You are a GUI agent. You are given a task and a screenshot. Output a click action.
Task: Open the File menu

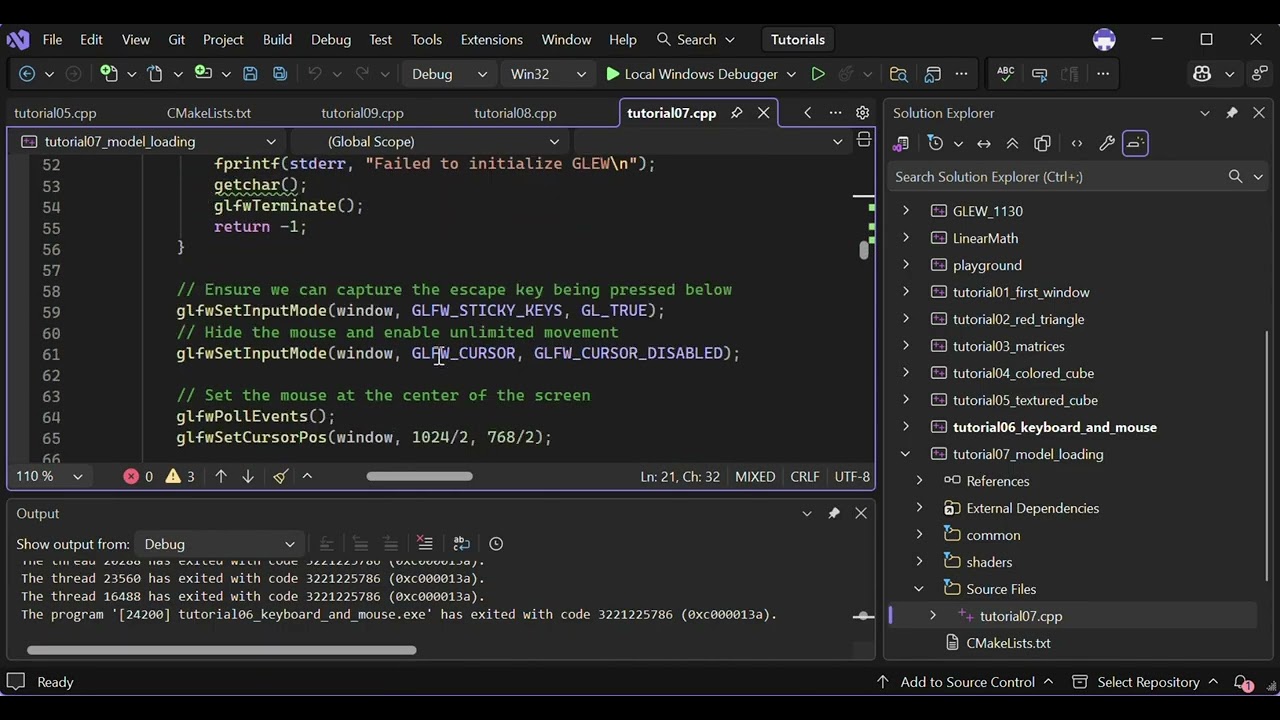52,40
